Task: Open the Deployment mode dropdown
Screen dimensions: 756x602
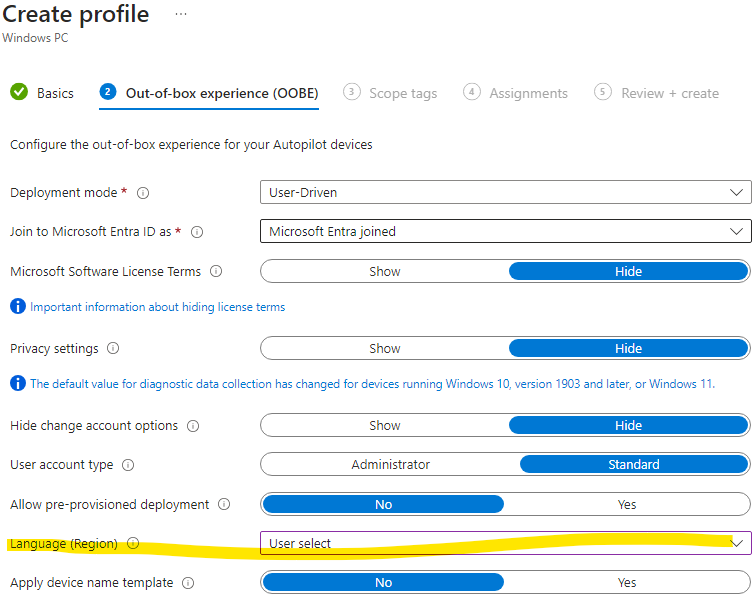Action: click(506, 192)
